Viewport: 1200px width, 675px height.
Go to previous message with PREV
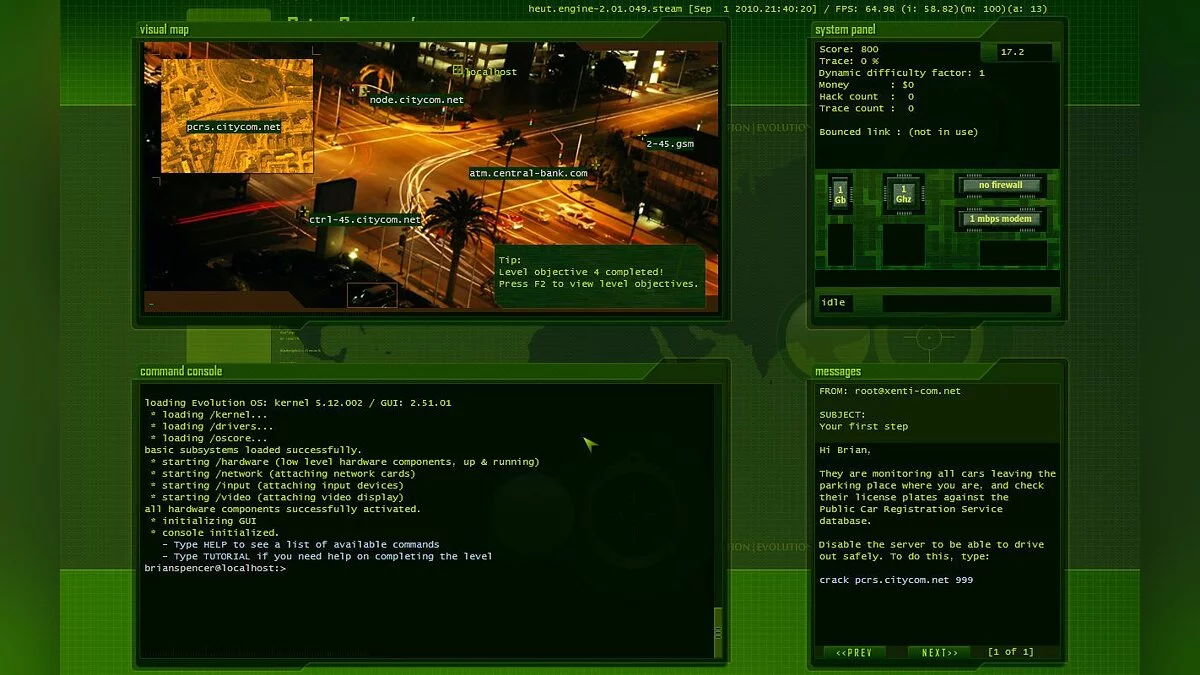pos(854,653)
